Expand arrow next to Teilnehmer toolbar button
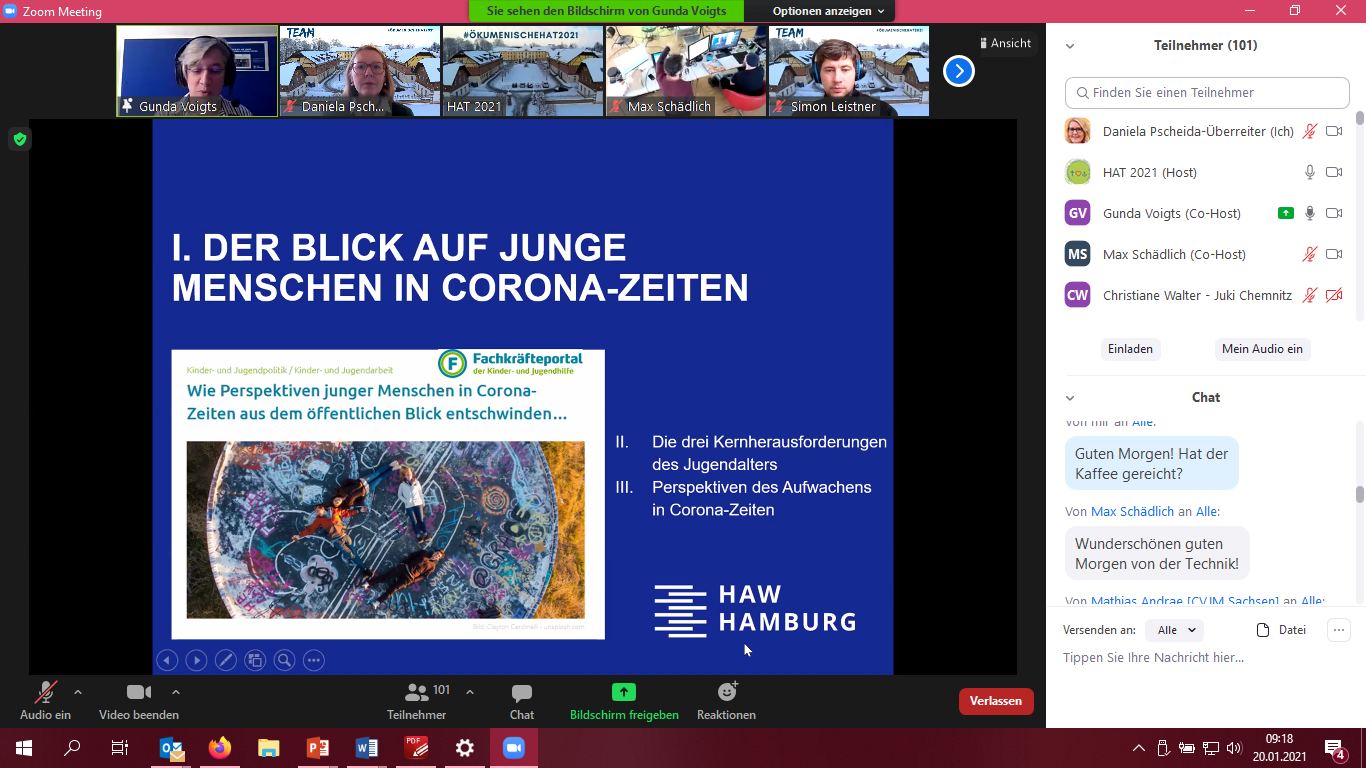The height and width of the screenshot is (768, 1366). pyautogui.click(x=470, y=692)
